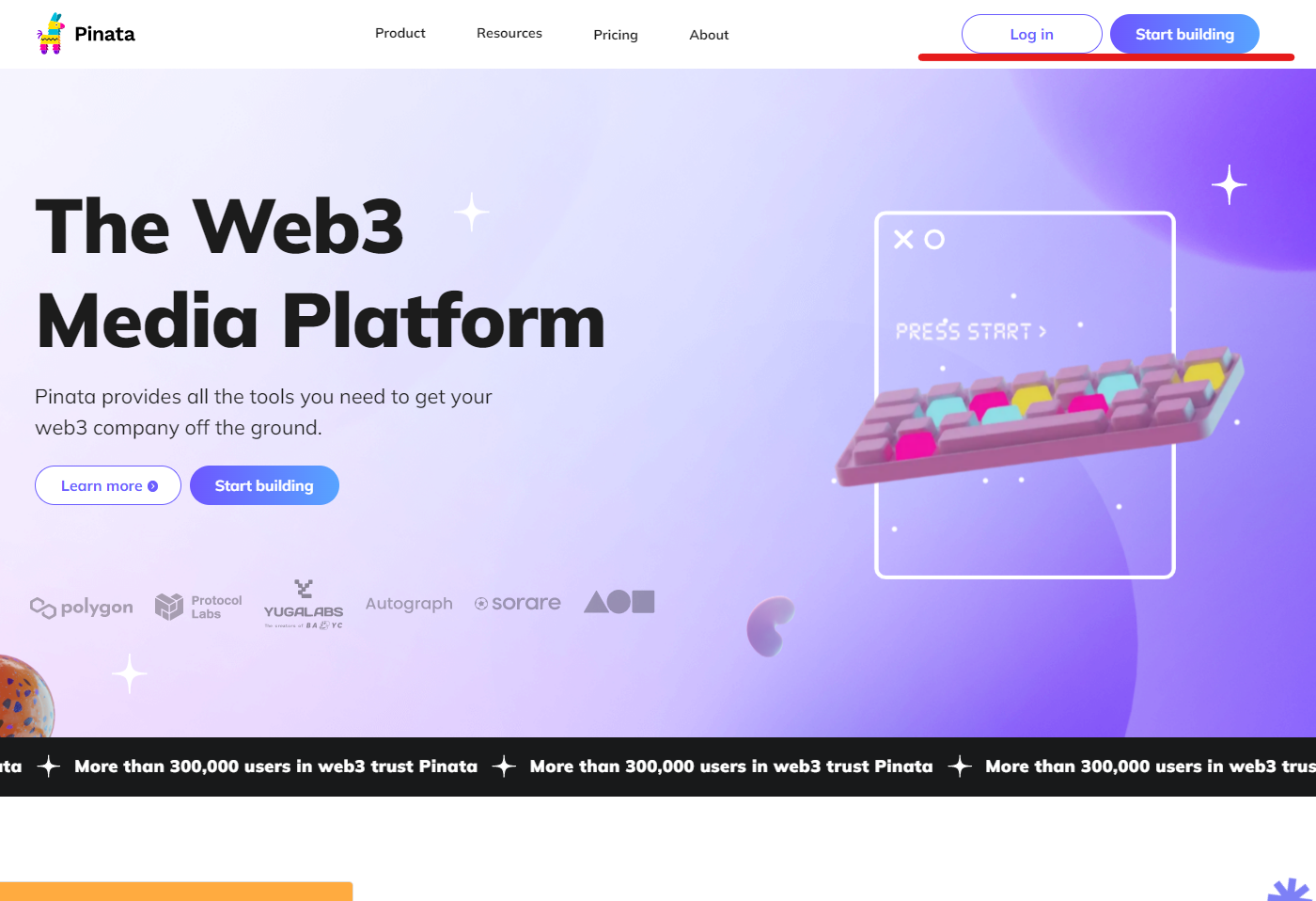
Task: Go to the Pricing page
Action: 616,35
